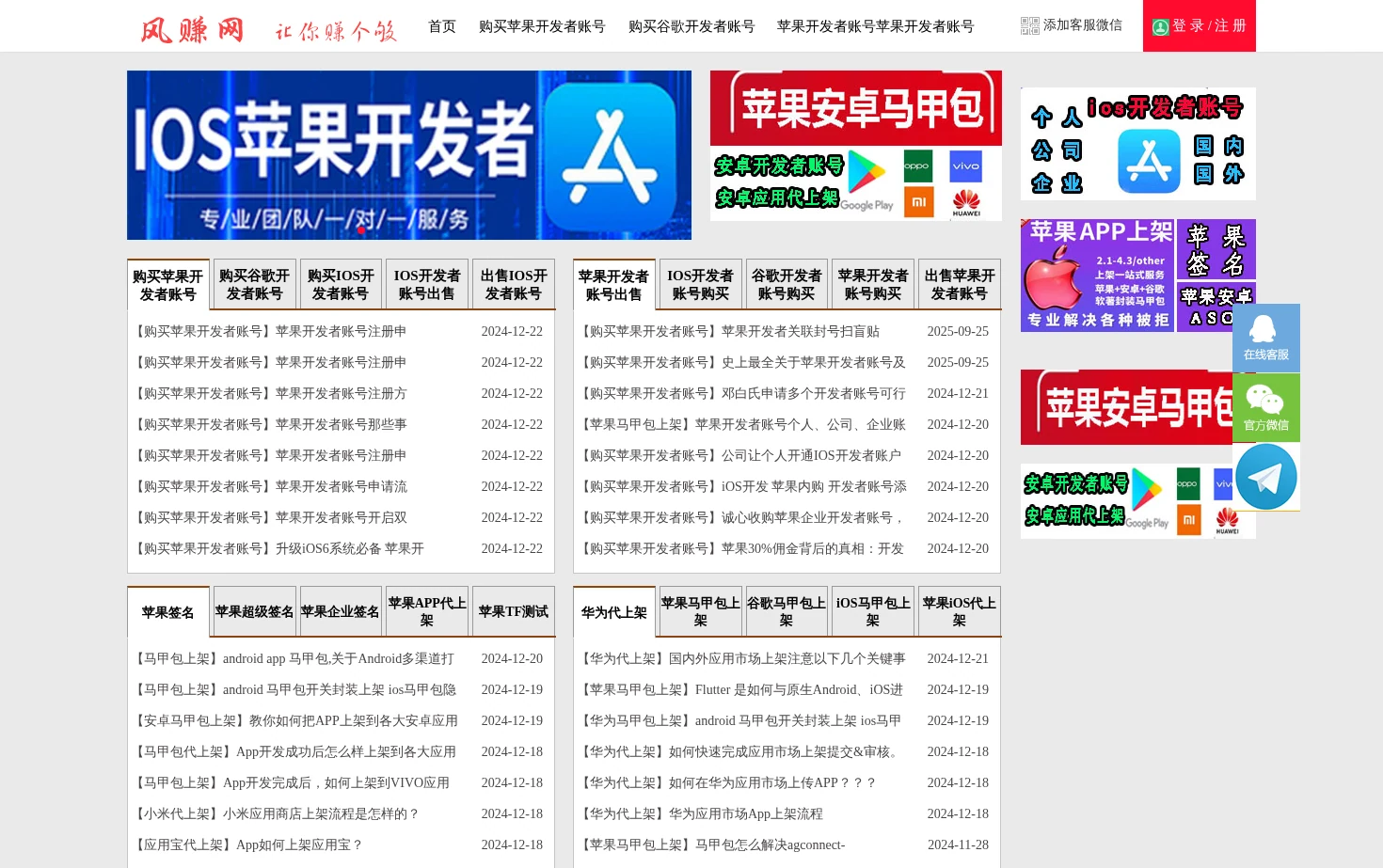
Task: Open article 苹果开发者账号开启双
Action: (341, 517)
